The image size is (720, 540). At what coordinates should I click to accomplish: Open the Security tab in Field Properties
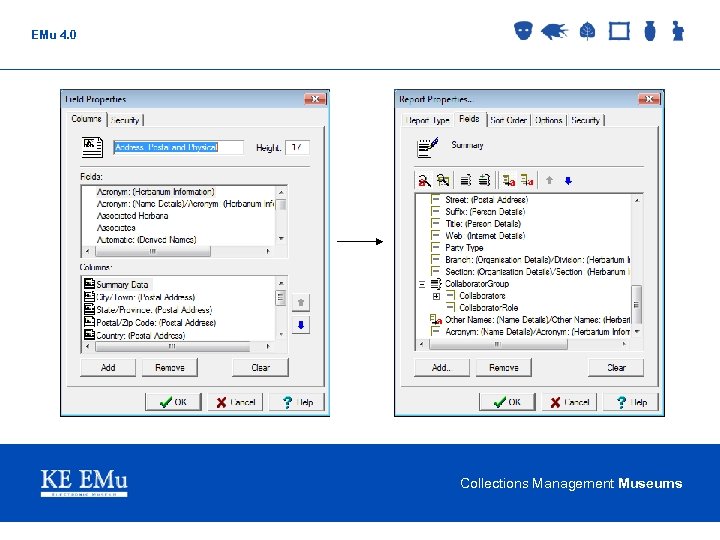tap(125, 120)
